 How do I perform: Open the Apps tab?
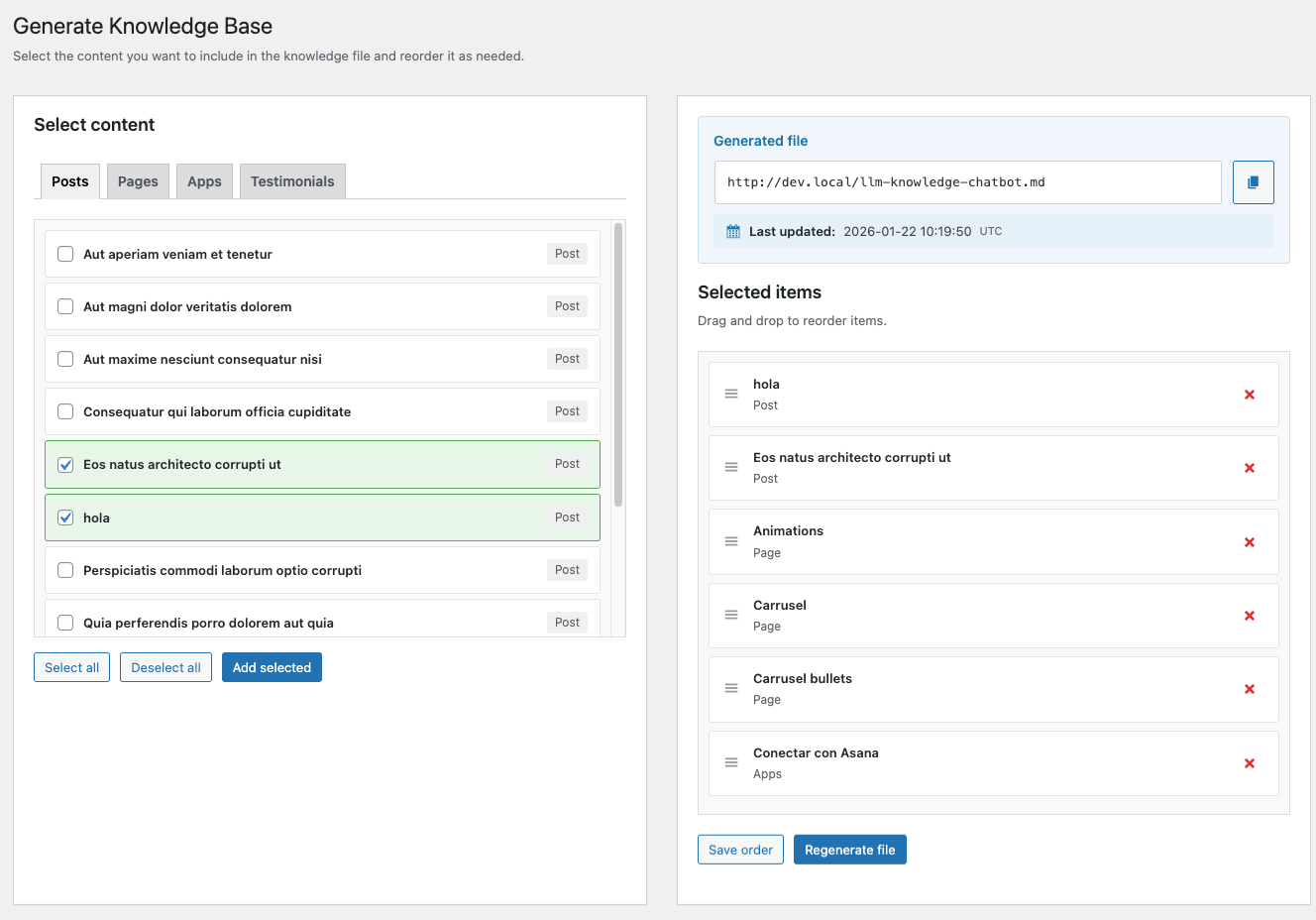204,181
